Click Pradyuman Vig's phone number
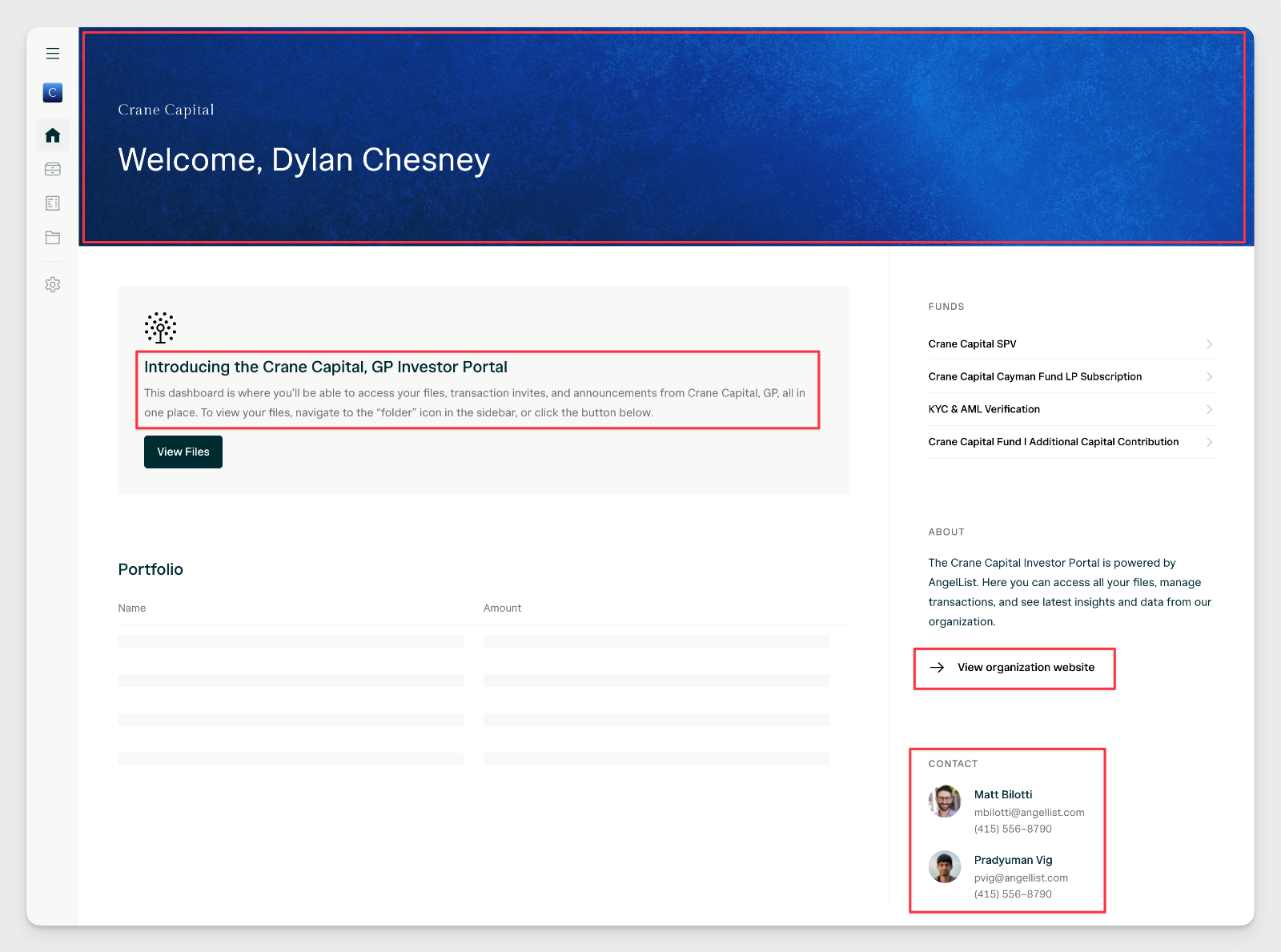Screen dimensions: 1281x952 [x=1013, y=894]
